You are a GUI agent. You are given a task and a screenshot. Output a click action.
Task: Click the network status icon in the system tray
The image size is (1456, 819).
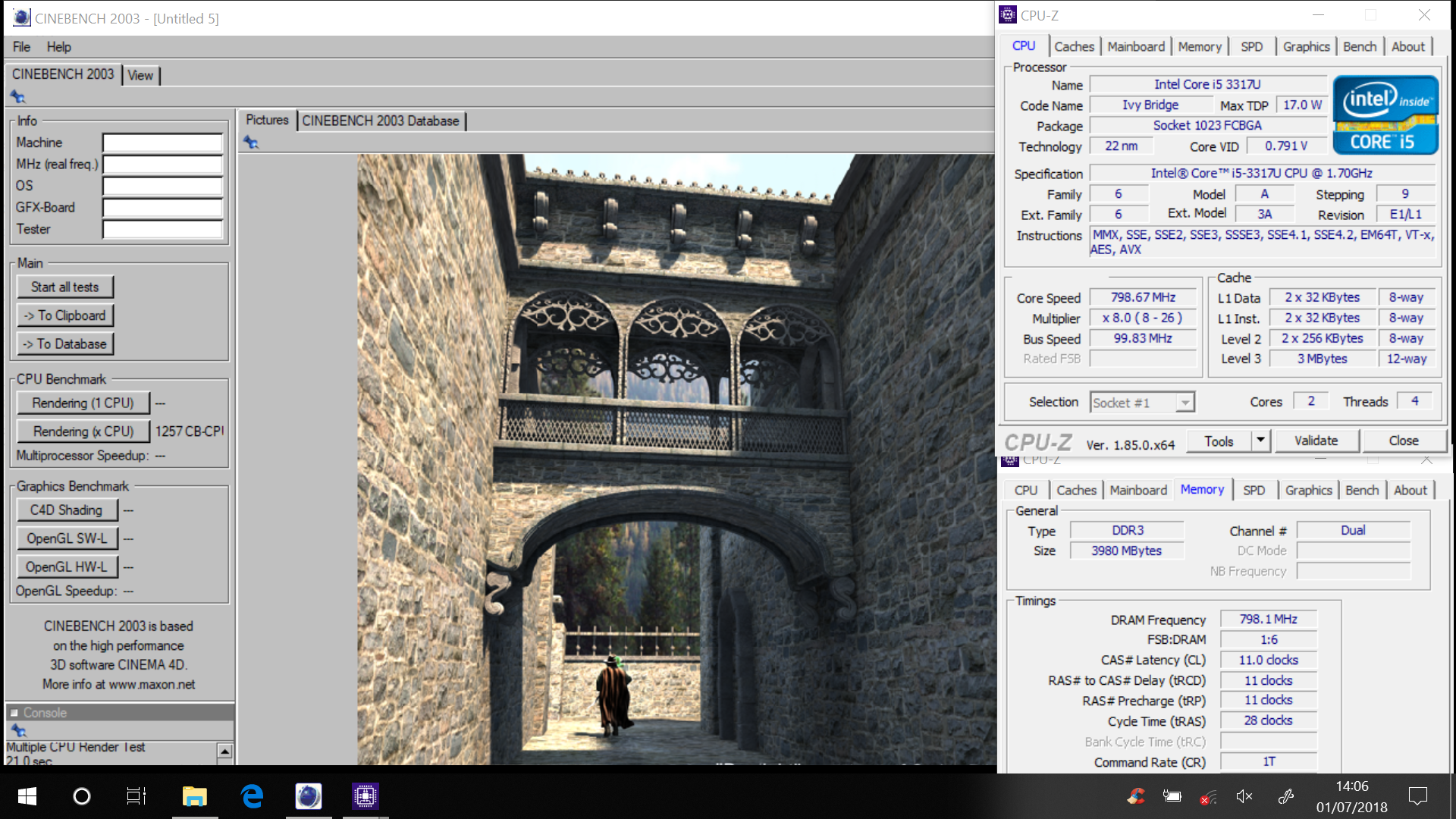[1208, 796]
